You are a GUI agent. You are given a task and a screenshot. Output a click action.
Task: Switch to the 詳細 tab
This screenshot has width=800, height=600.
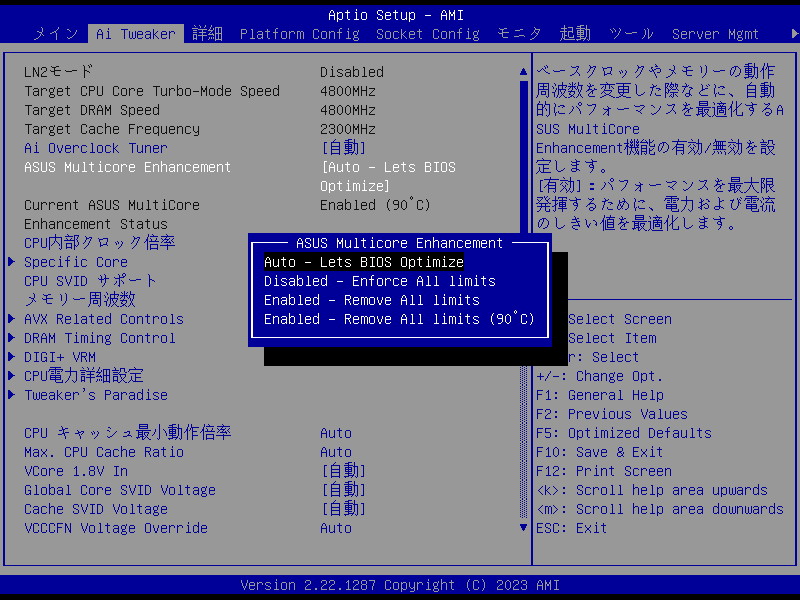[x=207, y=34]
